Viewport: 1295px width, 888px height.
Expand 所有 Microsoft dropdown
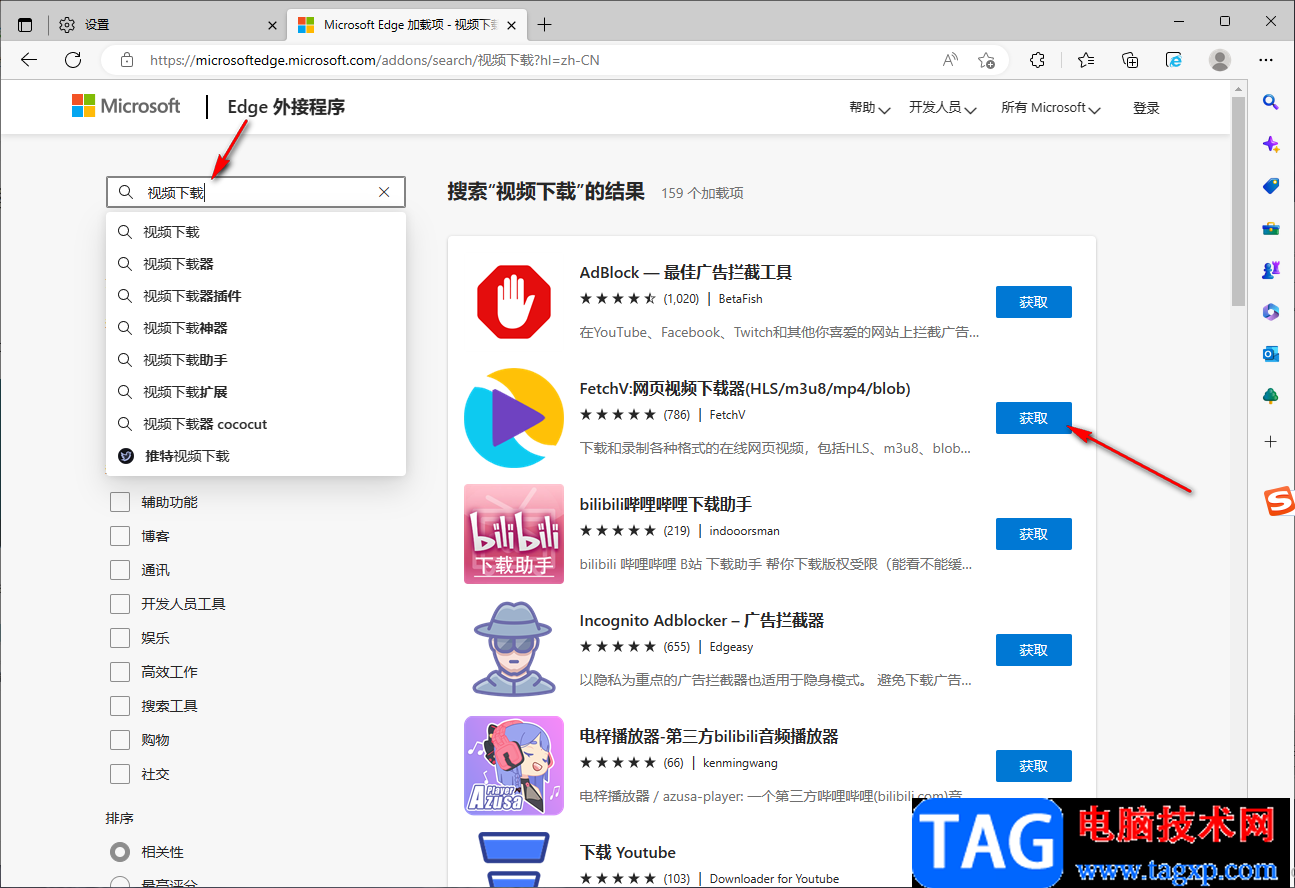click(1050, 108)
